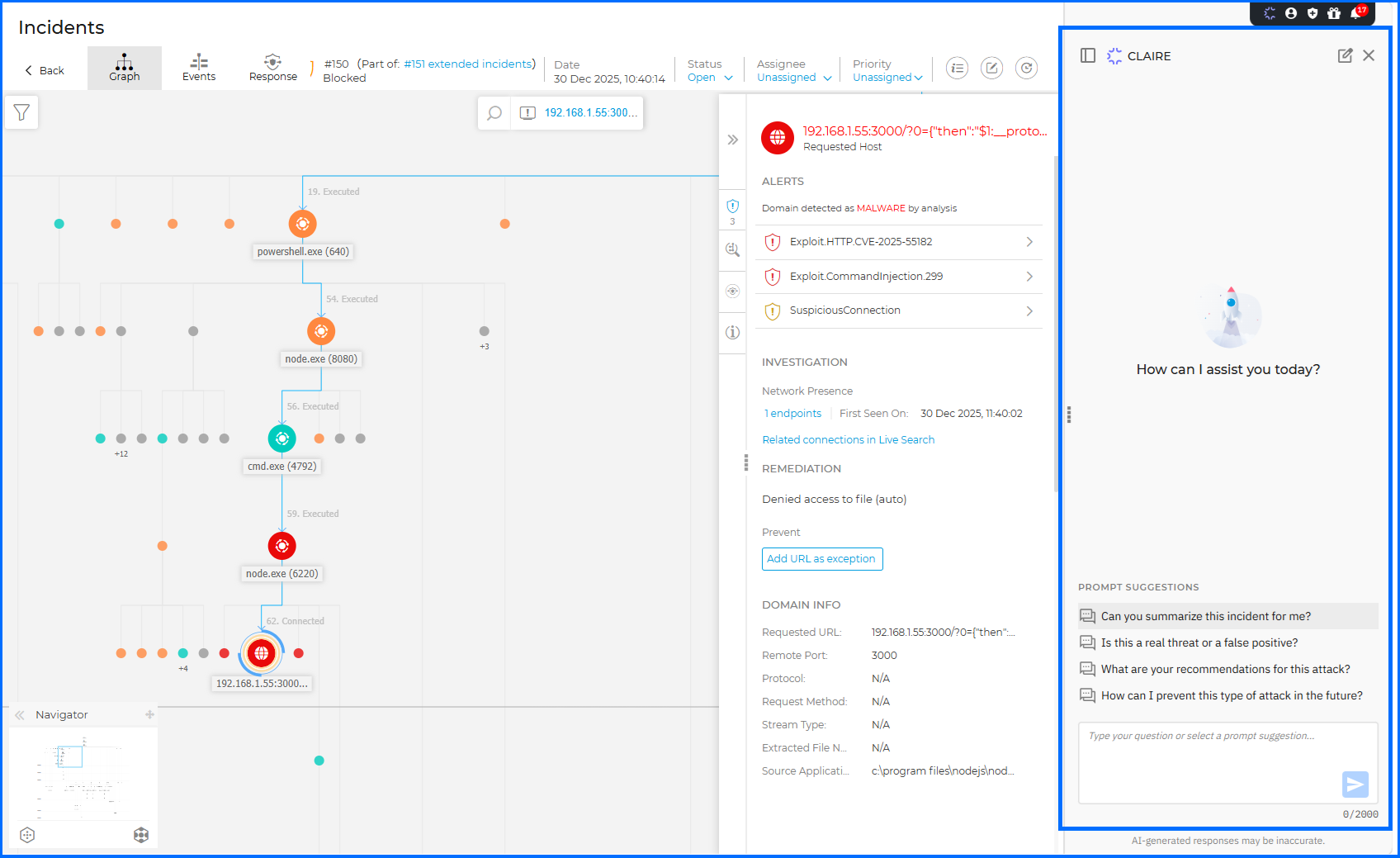Open the investigation magnifier side tab
Image resolution: width=1400 pixels, height=858 pixels.
pyautogui.click(x=732, y=249)
